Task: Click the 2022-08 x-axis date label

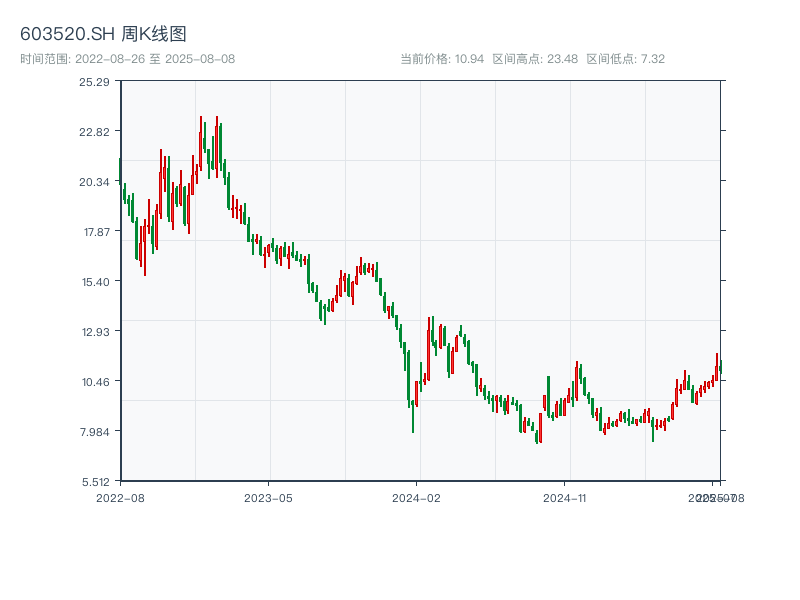Action: pos(120,497)
